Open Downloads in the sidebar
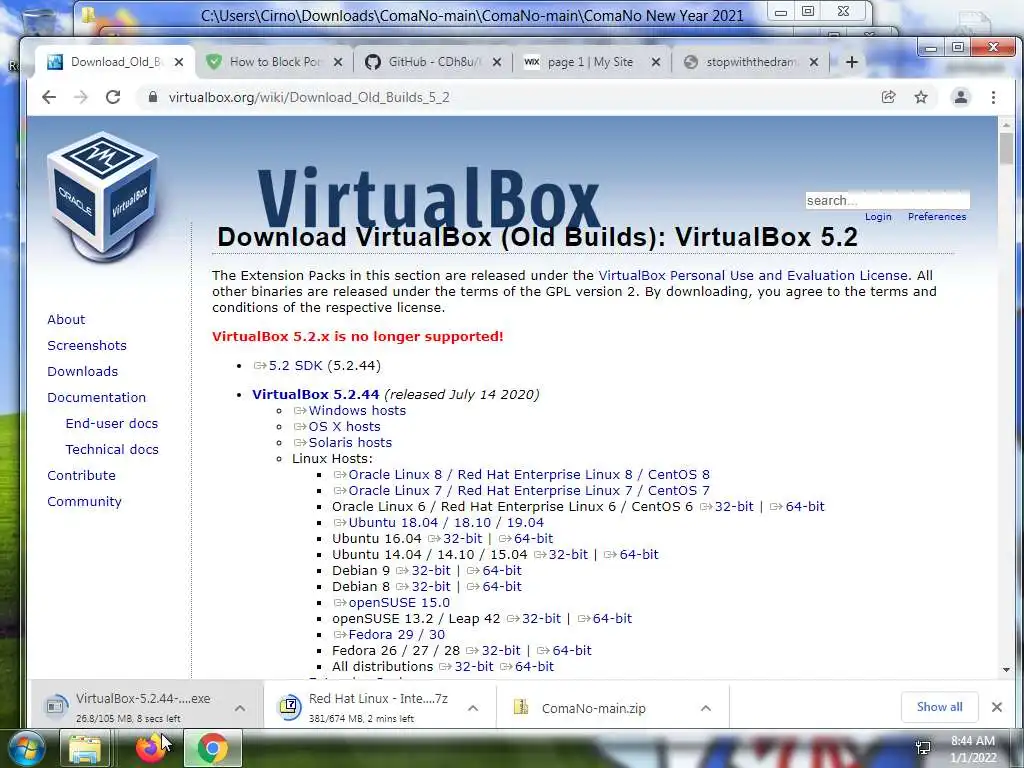Screen dimensions: 1024x768 click(x=82, y=372)
